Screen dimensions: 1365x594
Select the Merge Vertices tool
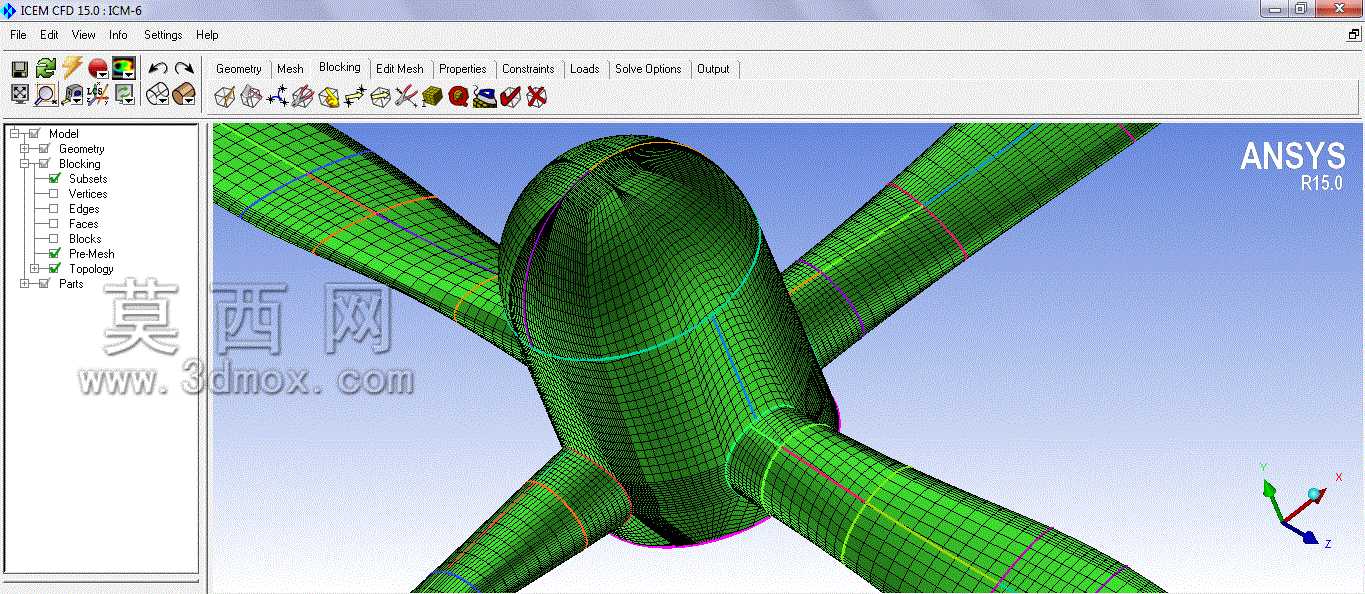(277, 97)
